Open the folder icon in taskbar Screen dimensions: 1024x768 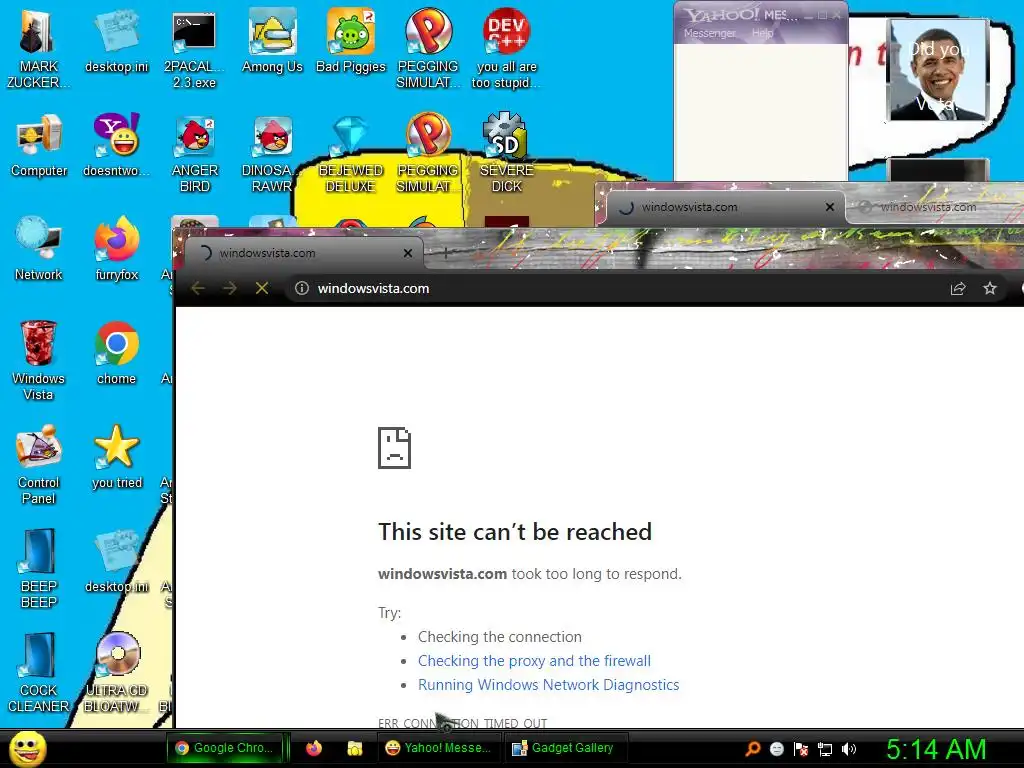(355, 748)
